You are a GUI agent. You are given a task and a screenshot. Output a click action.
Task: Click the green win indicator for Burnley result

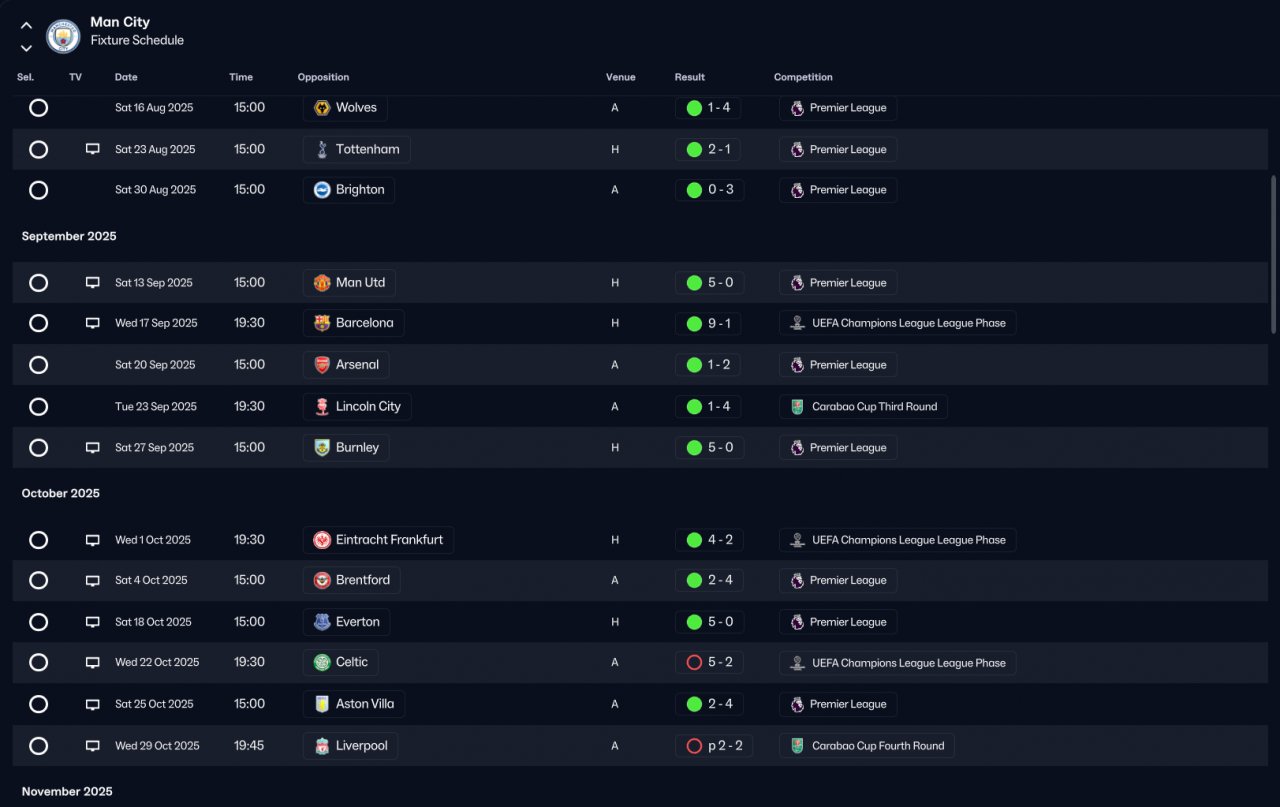tap(694, 448)
